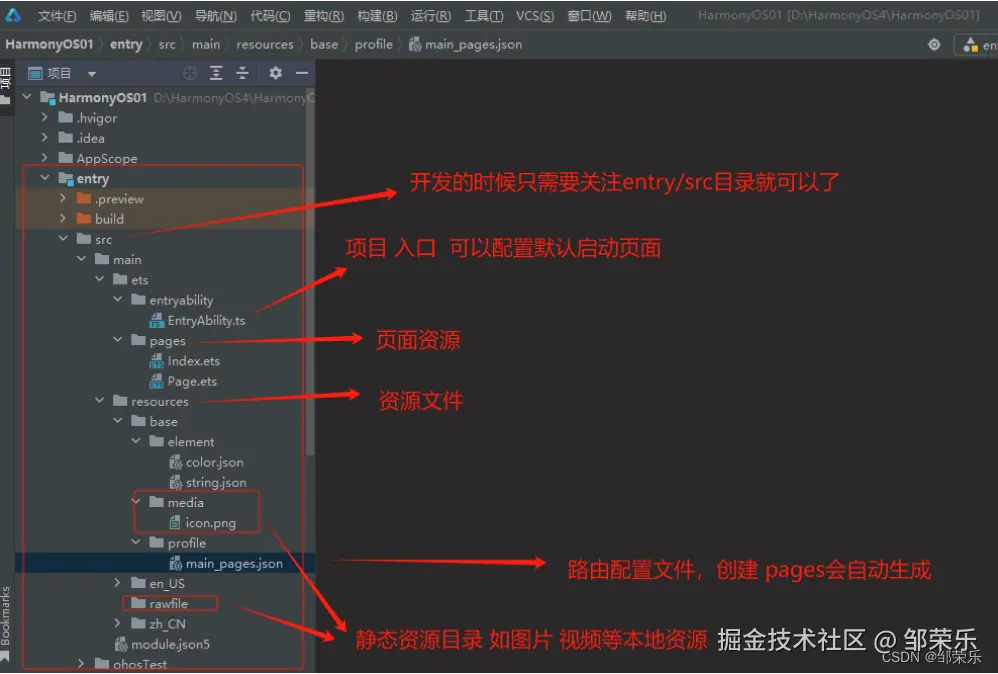Viewport: 998px width, 674px height.
Task: Click HarmonyOS01 breadcrumb
Action: pyautogui.click(x=49, y=45)
